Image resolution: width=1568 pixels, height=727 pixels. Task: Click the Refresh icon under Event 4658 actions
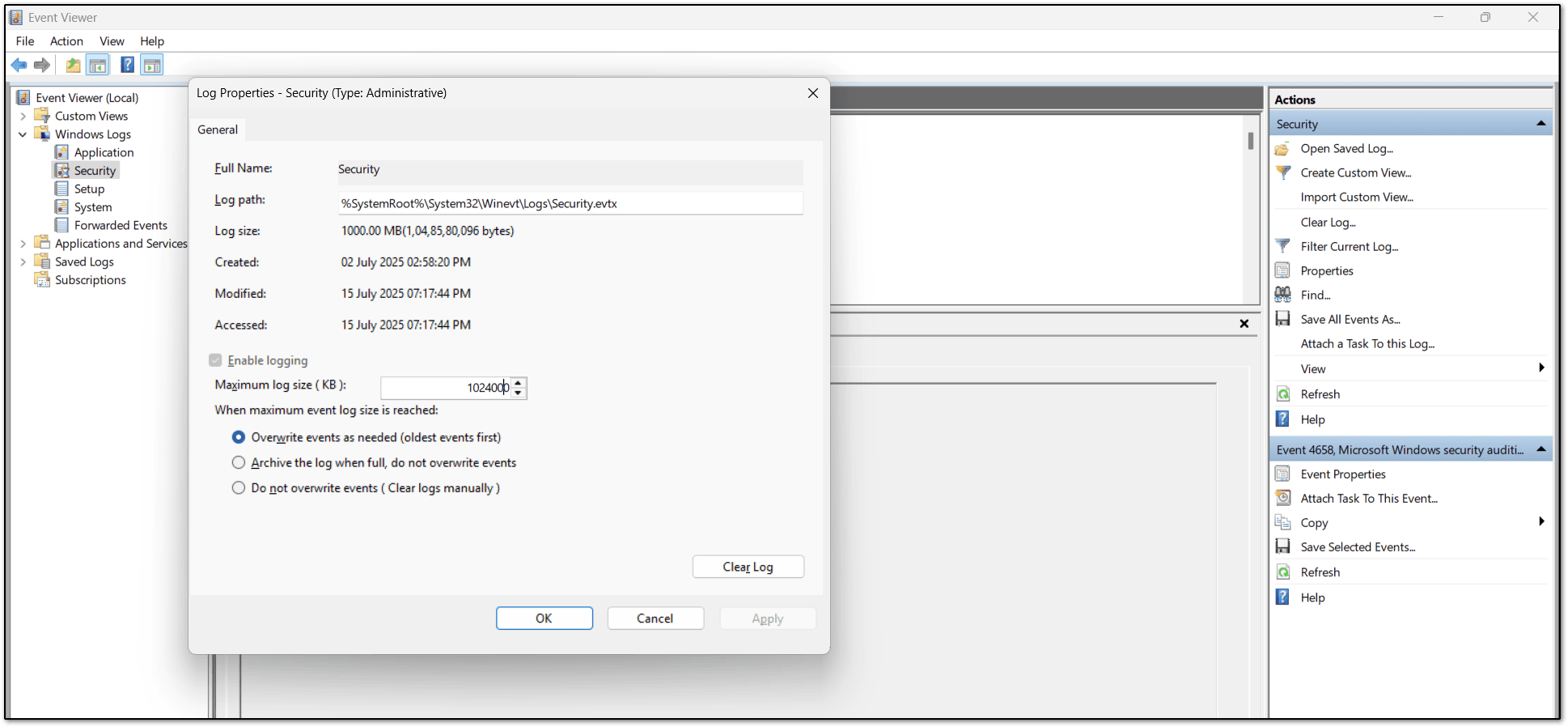click(1282, 572)
